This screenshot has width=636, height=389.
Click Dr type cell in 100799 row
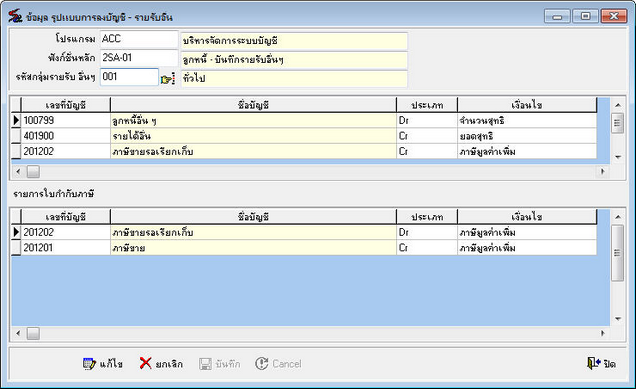pos(427,120)
